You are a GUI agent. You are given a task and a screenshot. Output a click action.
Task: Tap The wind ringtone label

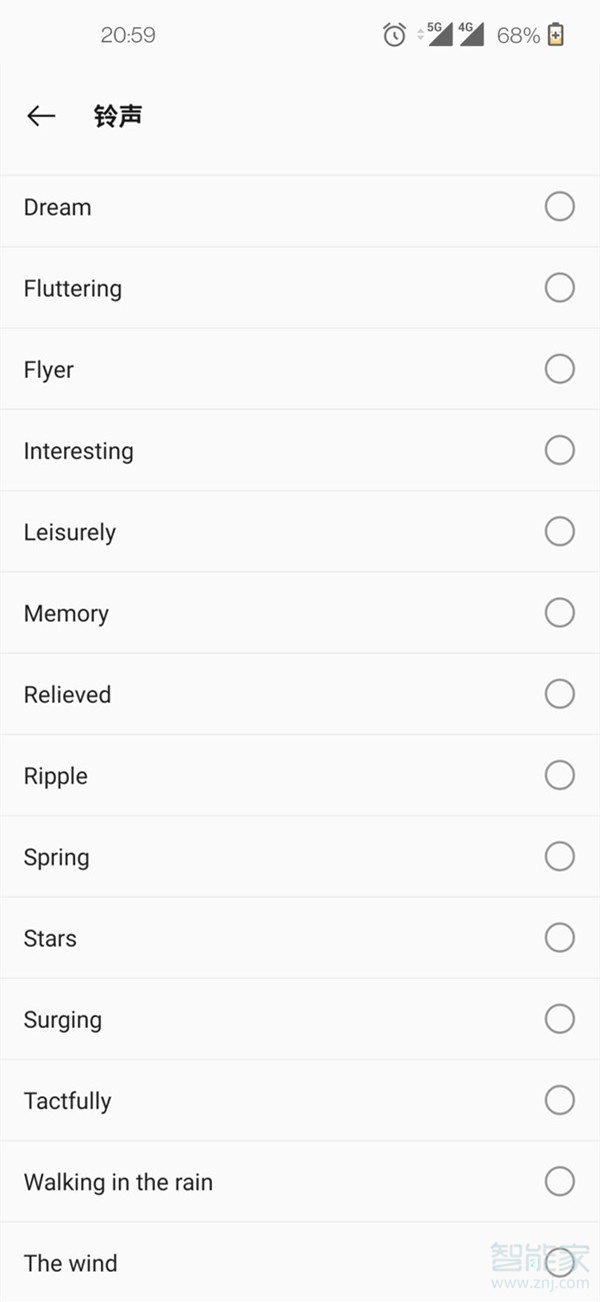(71, 1263)
